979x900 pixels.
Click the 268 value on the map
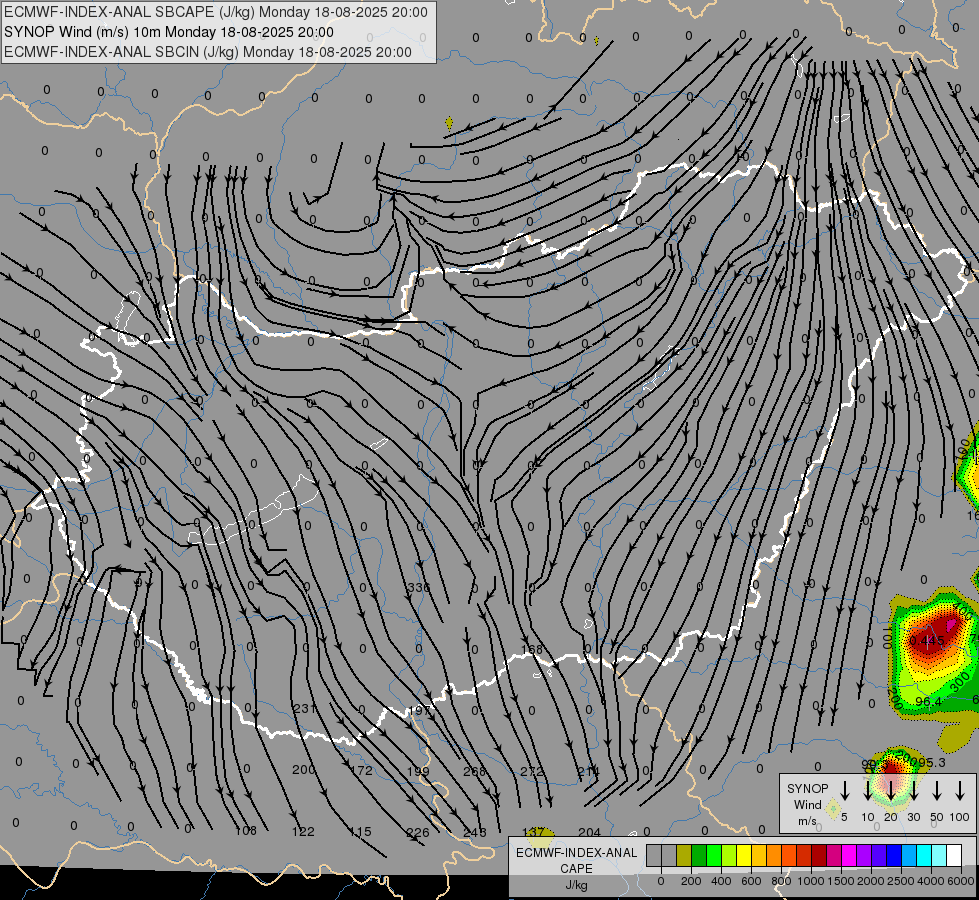coord(475,771)
